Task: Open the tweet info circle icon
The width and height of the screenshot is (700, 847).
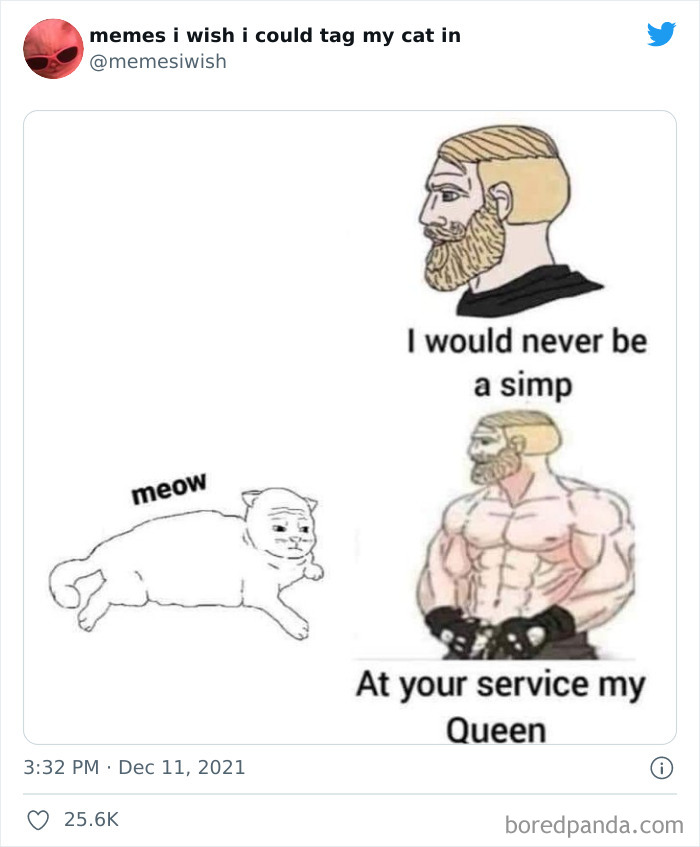Action: tap(660, 768)
